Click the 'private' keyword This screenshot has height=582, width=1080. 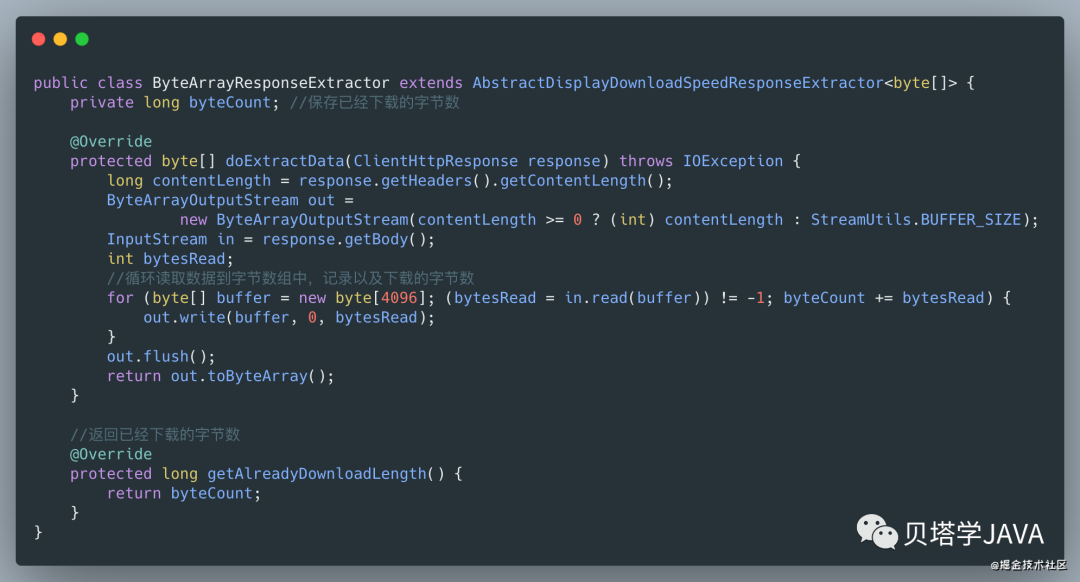tap(102, 103)
